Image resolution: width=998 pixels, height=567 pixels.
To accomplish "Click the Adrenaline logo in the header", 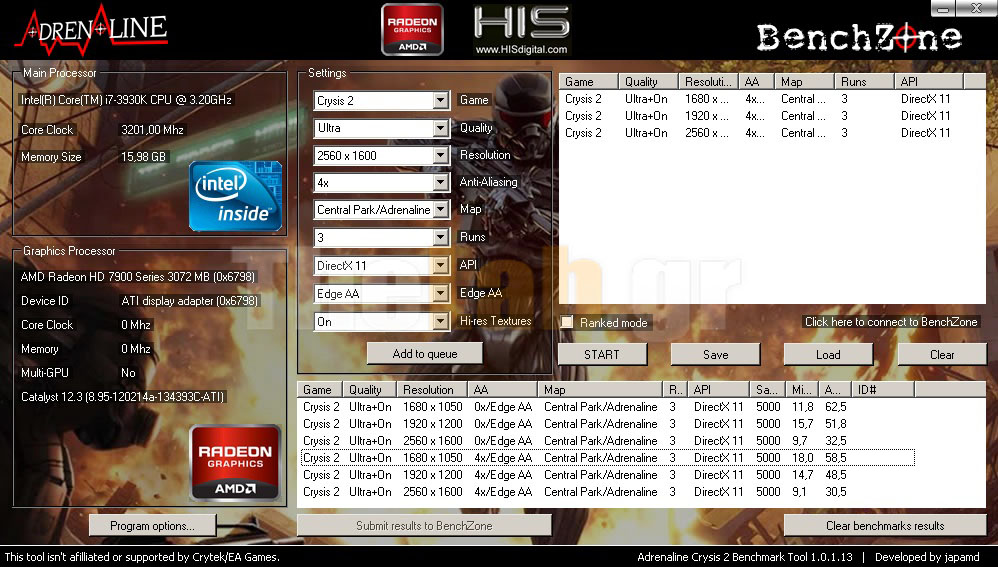I will pos(90,28).
